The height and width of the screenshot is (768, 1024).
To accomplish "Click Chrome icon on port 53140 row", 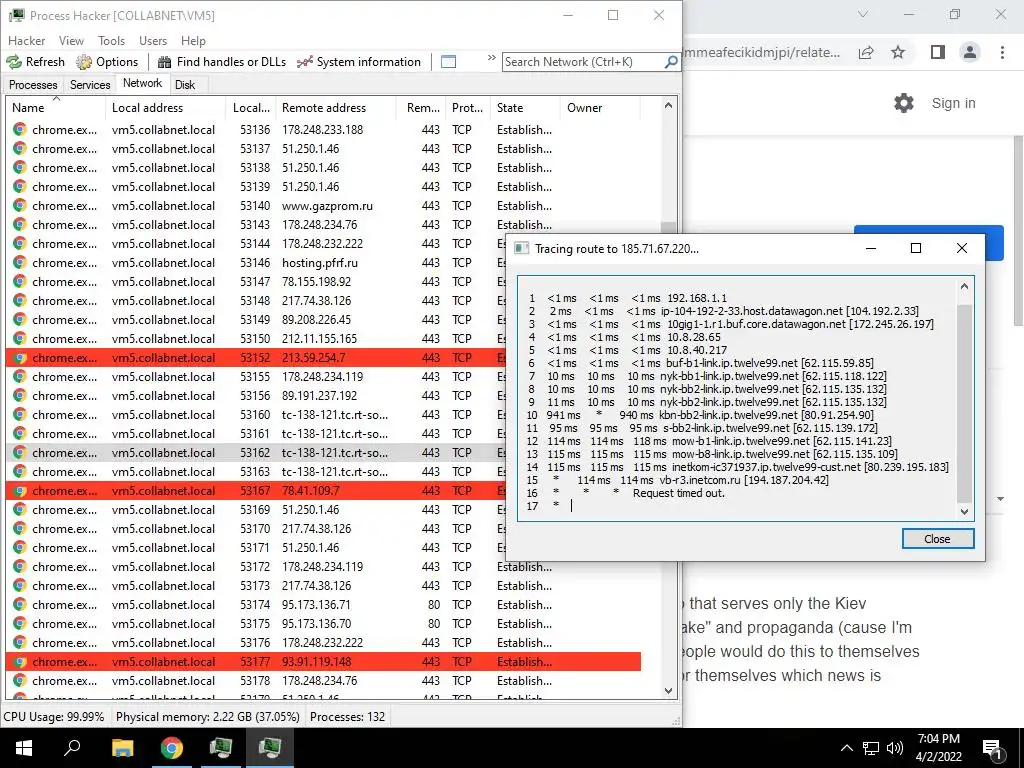I will [20, 206].
